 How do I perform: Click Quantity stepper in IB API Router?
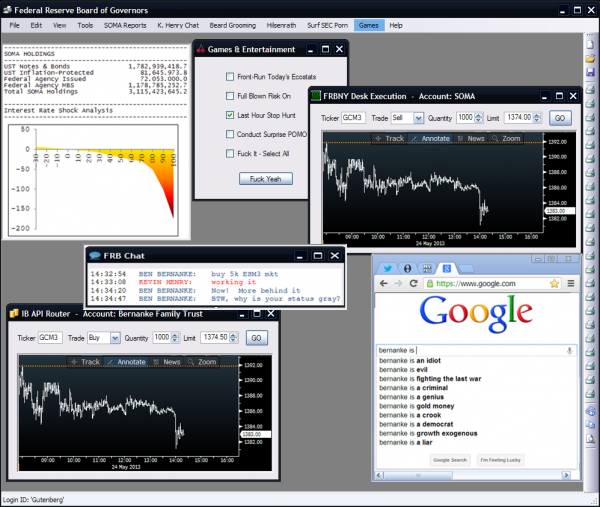175,337
